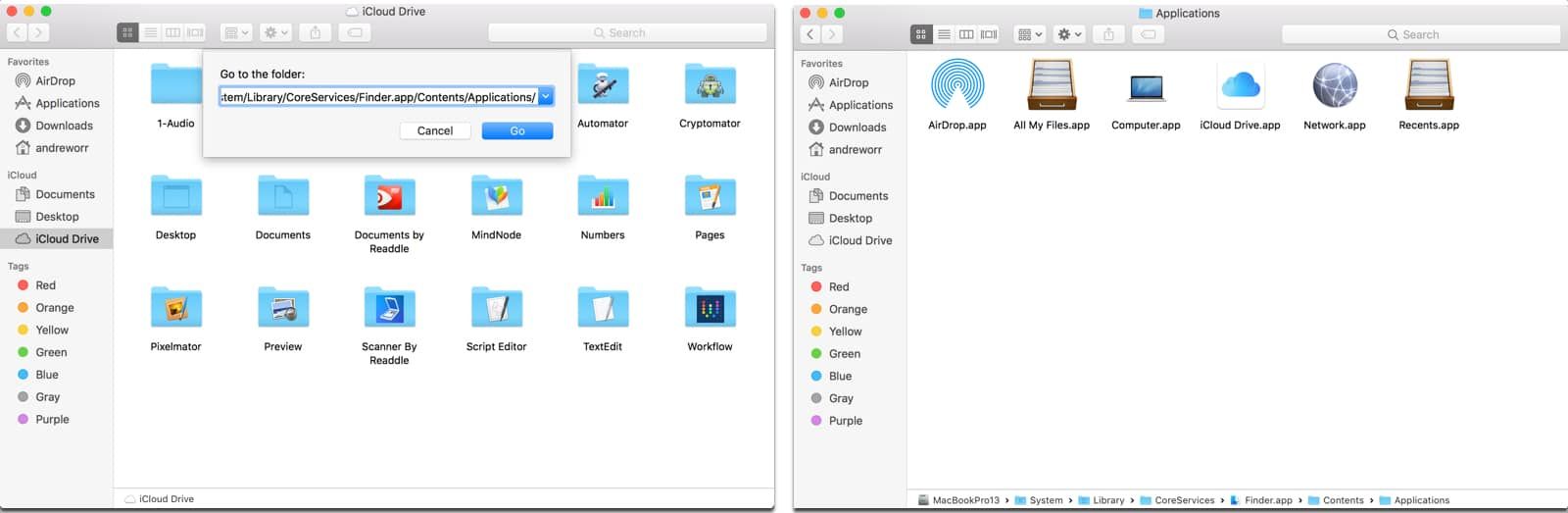
Task: Open the Script Editor folder
Action: [x=496, y=307]
